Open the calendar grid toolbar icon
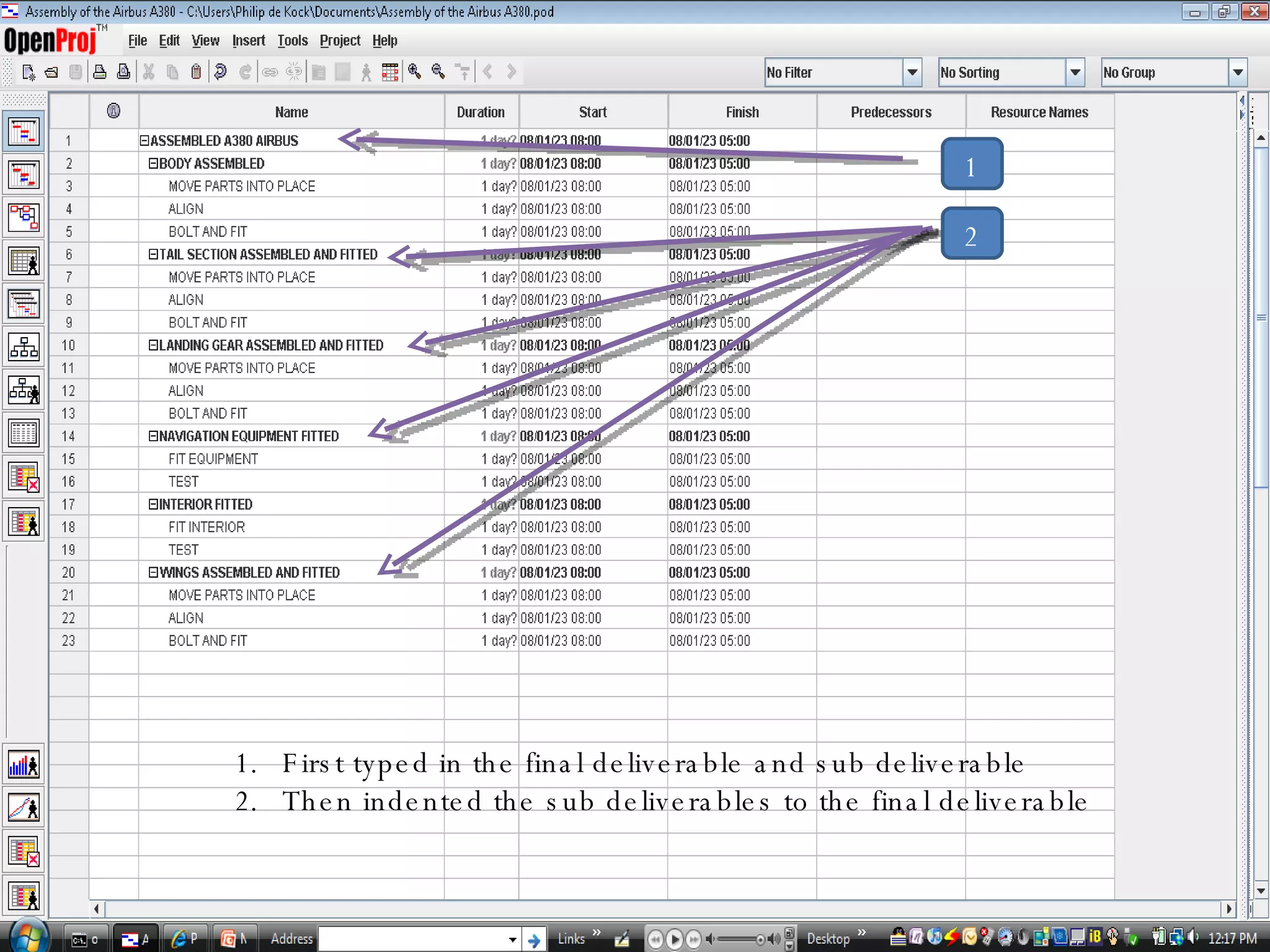The height and width of the screenshot is (952, 1270). 390,73
